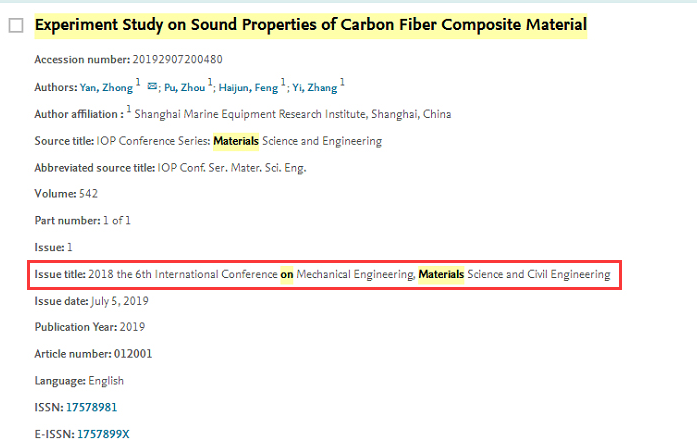
Task: Open author link Yan, Zhong
Action: coord(106,88)
